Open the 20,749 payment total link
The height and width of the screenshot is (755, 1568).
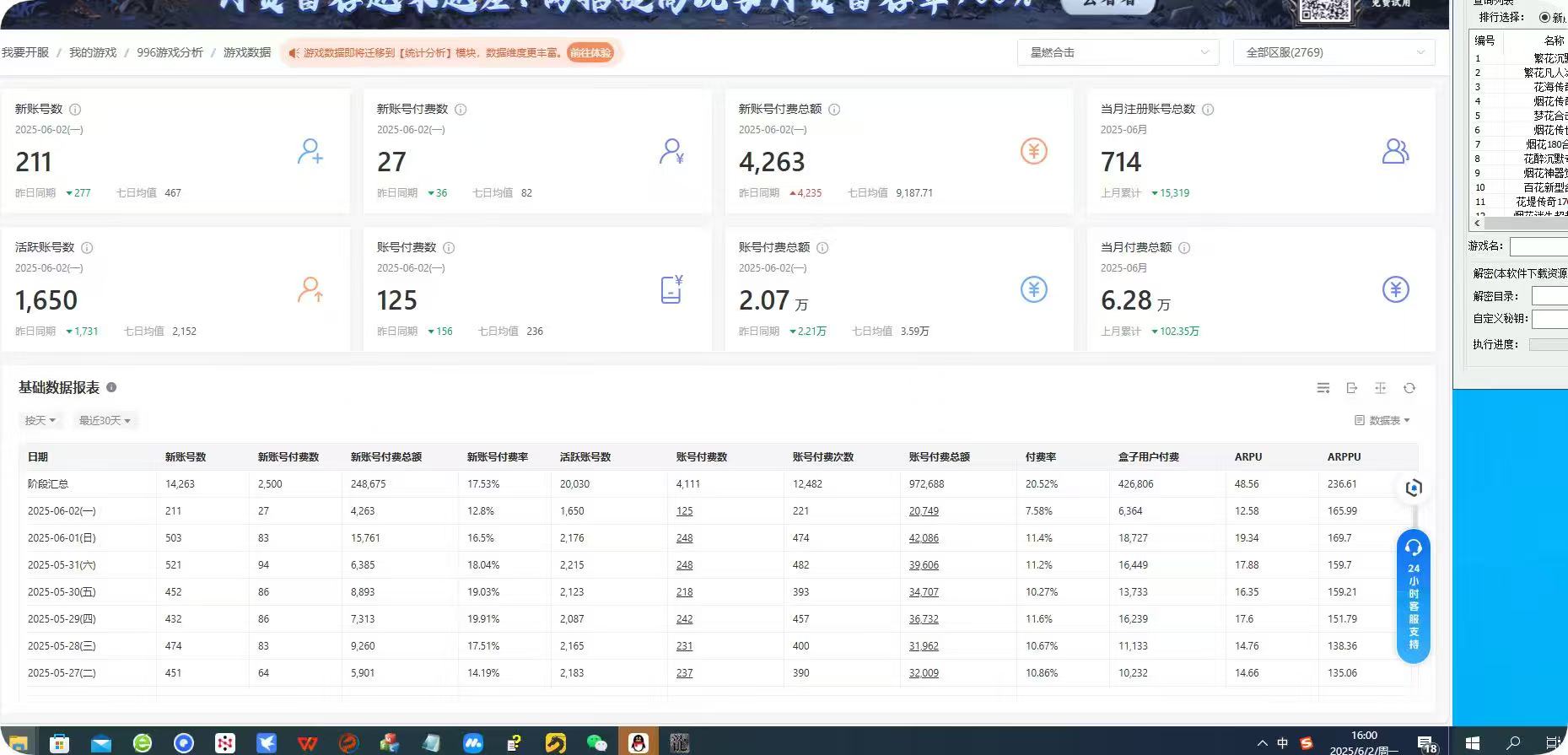click(924, 511)
